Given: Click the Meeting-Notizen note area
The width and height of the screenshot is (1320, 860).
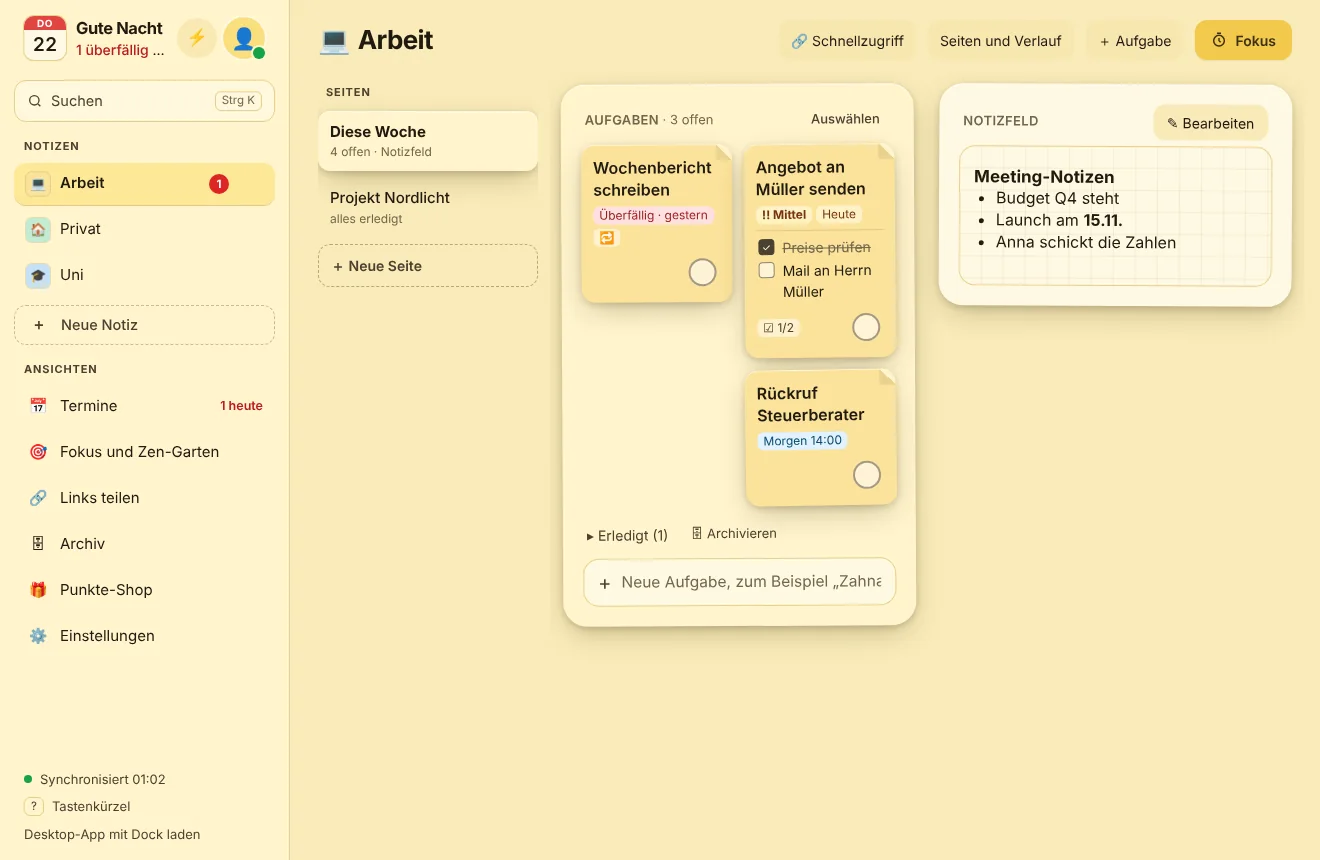Looking at the screenshot, I should point(1115,216).
